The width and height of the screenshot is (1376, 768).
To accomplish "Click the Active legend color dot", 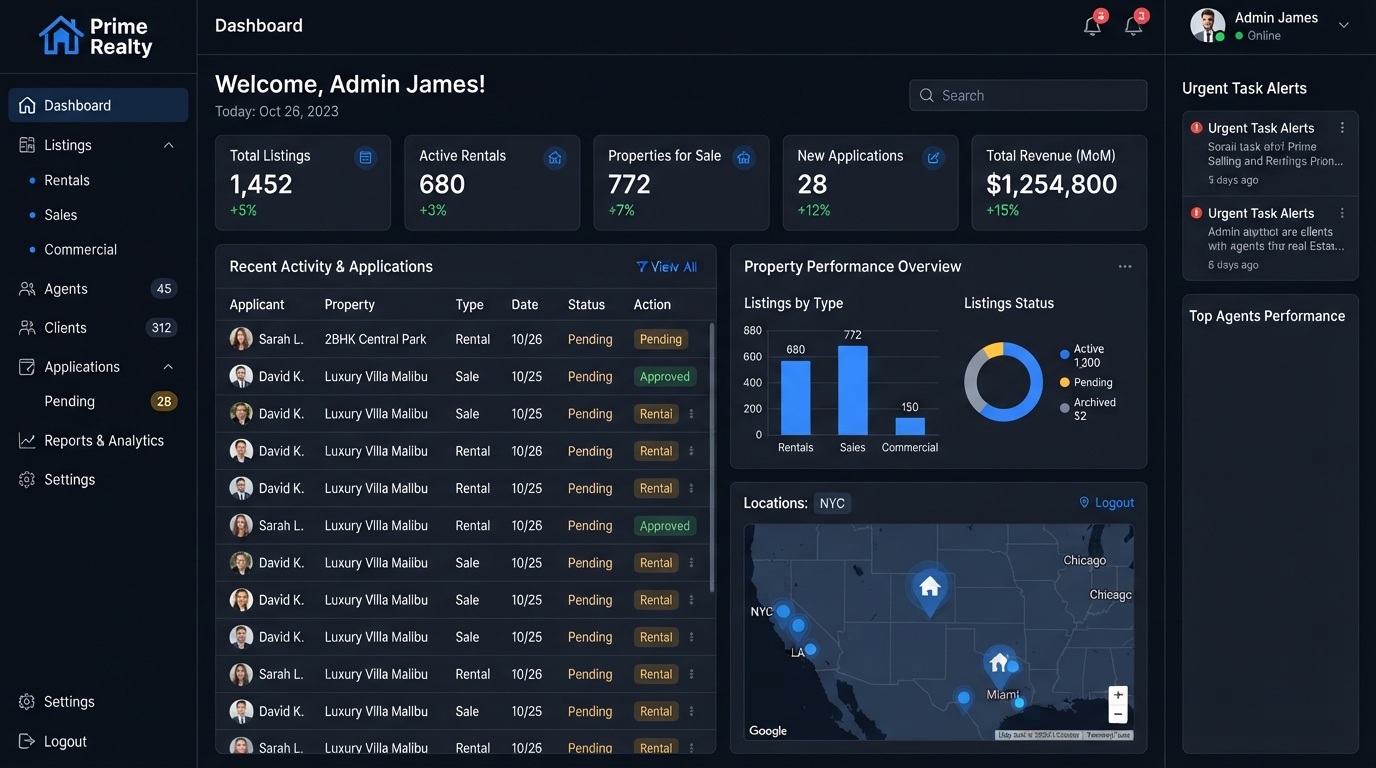I will 1065,355.
